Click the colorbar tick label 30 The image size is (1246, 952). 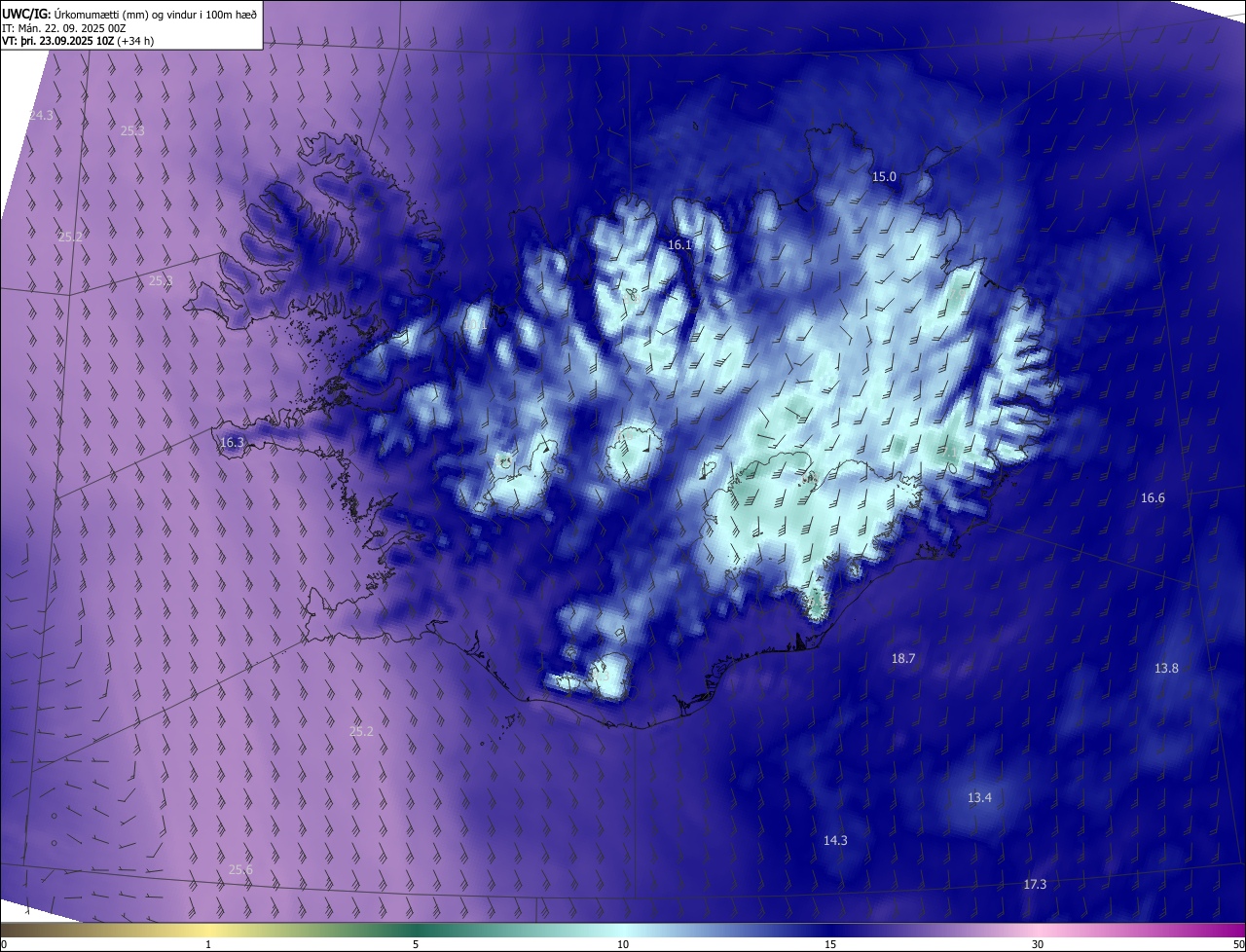tap(1038, 944)
